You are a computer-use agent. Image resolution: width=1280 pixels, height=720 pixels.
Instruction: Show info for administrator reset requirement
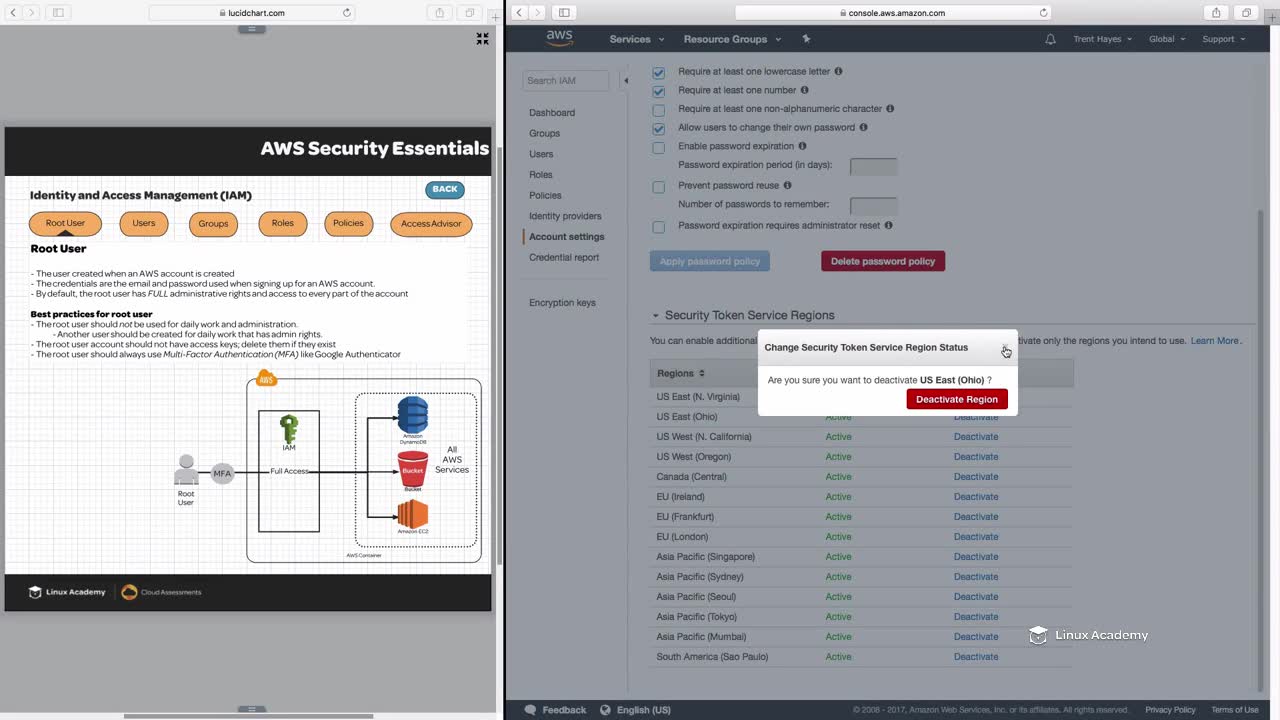(888, 225)
